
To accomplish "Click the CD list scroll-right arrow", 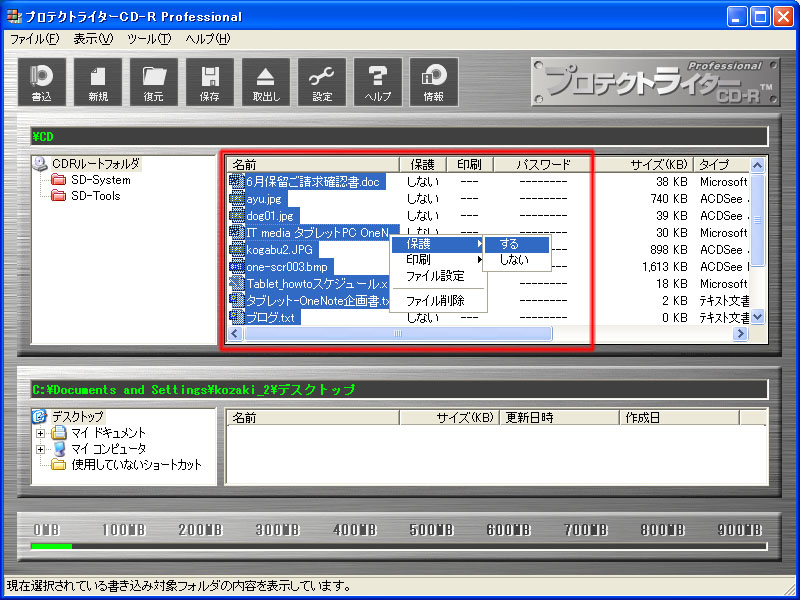I will [740, 334].
